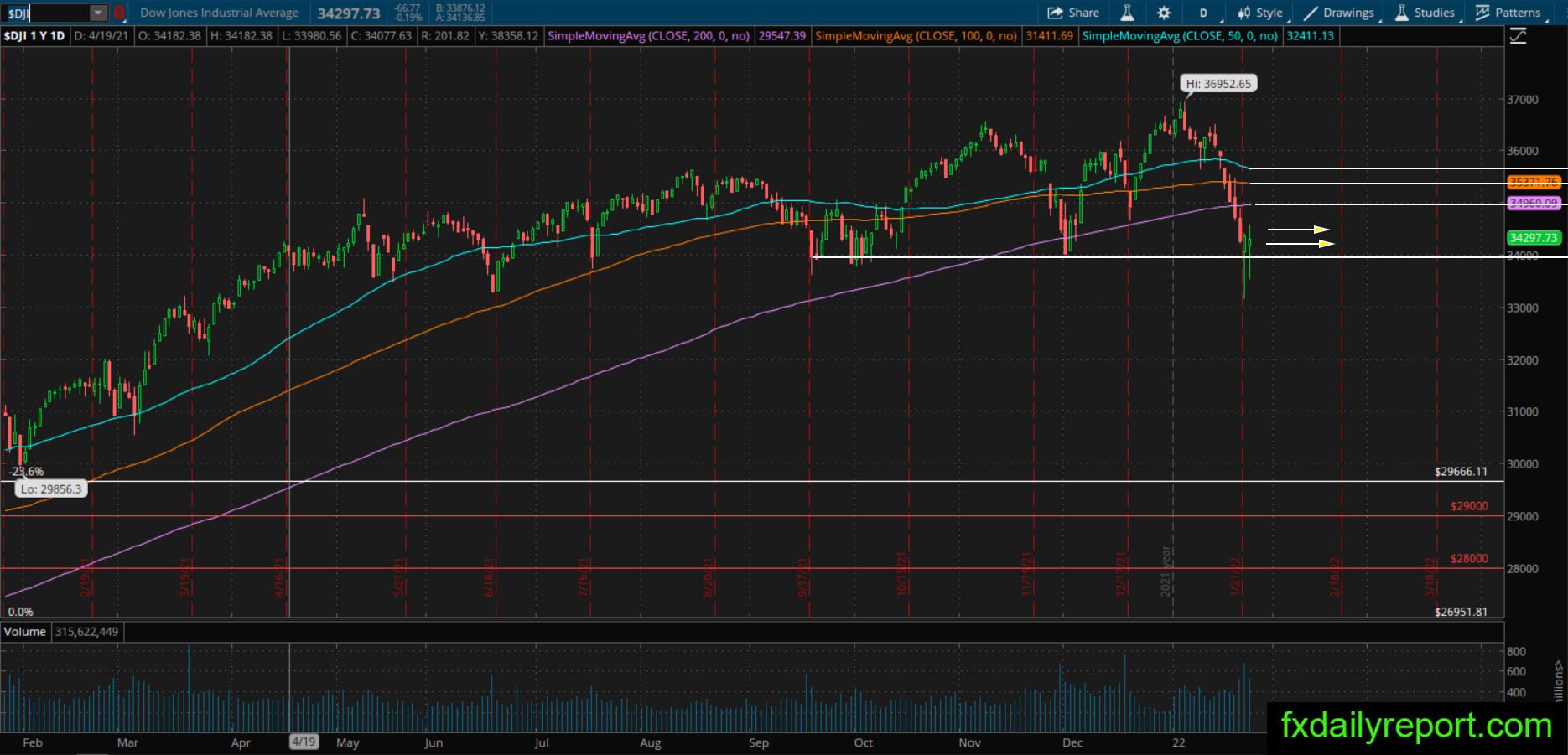
Task: Open the D timeframe dropdown
Action: 1203,13
